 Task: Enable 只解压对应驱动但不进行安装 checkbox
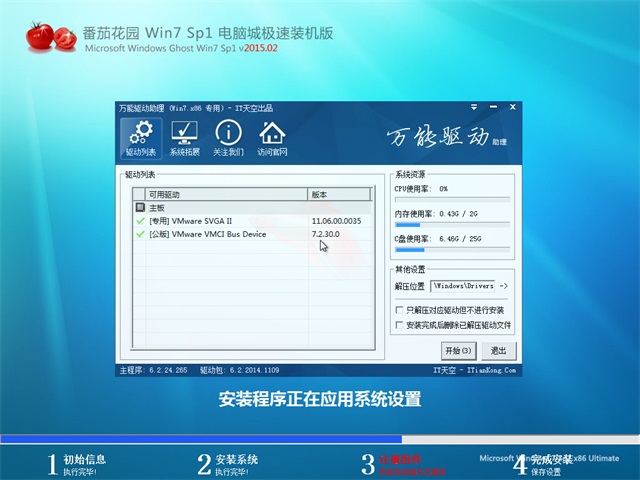pos(399,310)
